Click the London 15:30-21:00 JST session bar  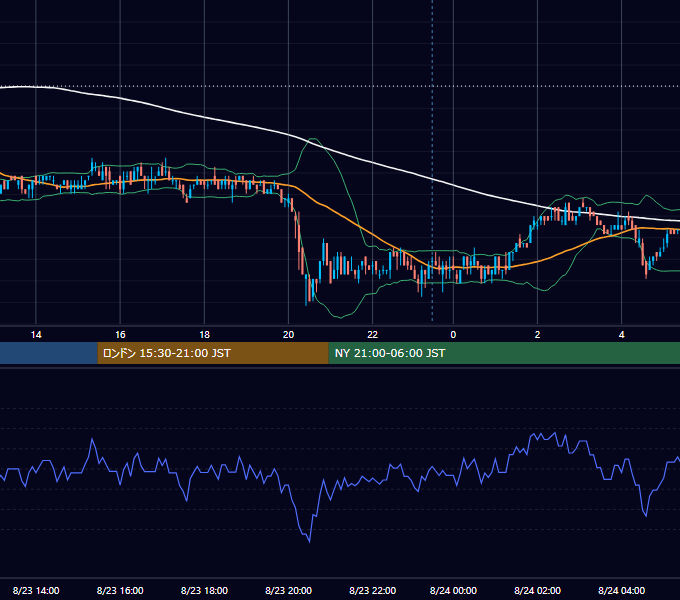[213, 353]
